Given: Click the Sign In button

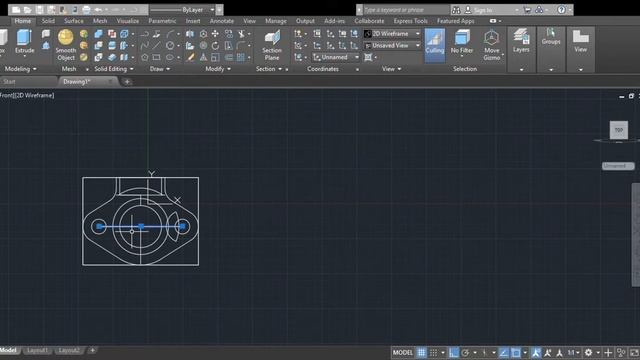Looking at the screenshot, I should pos(483,10).
